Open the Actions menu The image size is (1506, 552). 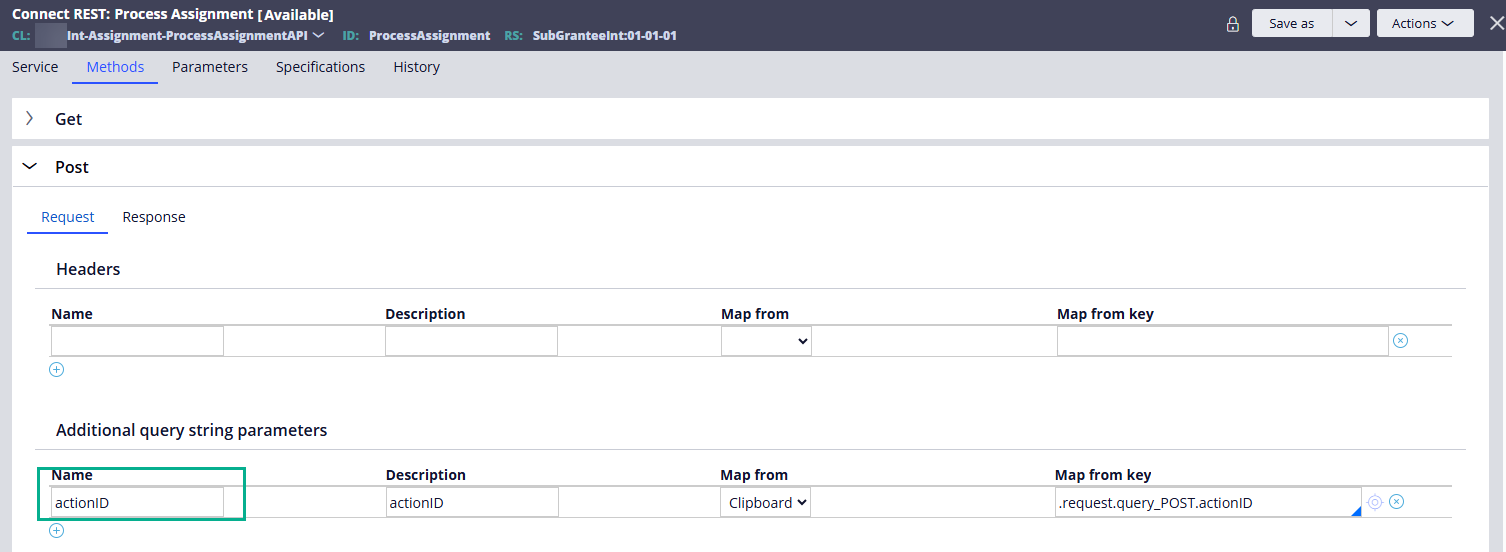[1424, 23]
